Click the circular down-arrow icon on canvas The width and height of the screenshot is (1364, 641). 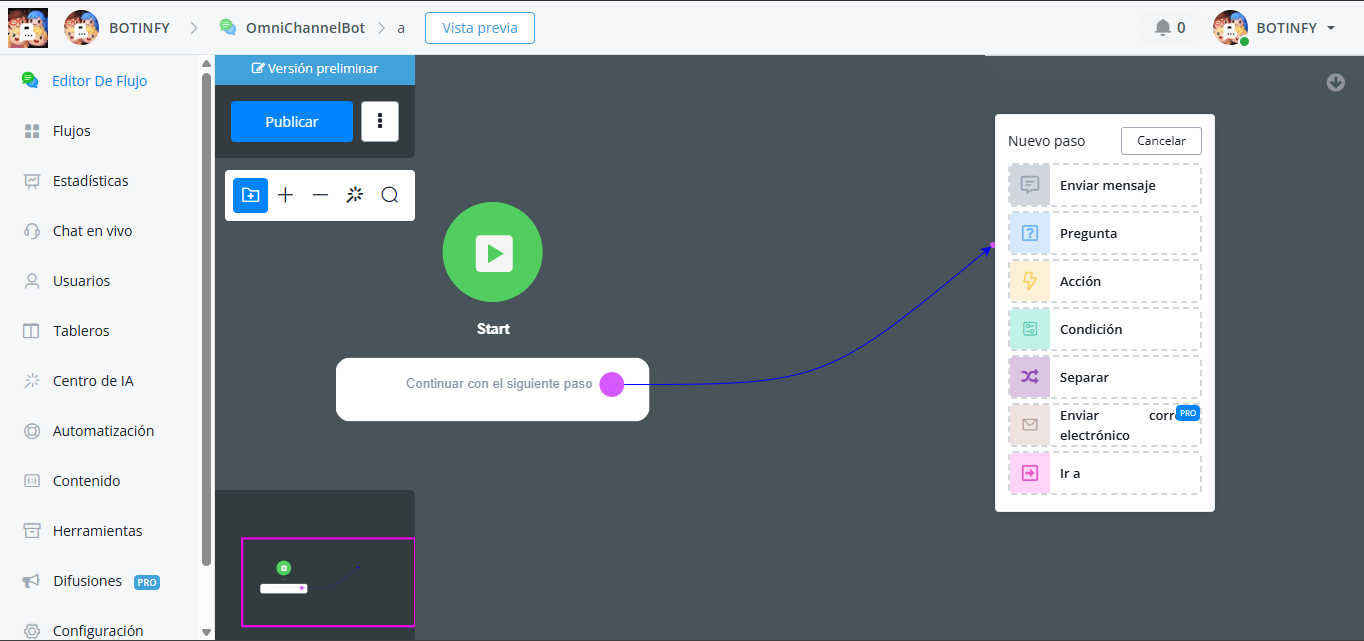click(1336, 82)
